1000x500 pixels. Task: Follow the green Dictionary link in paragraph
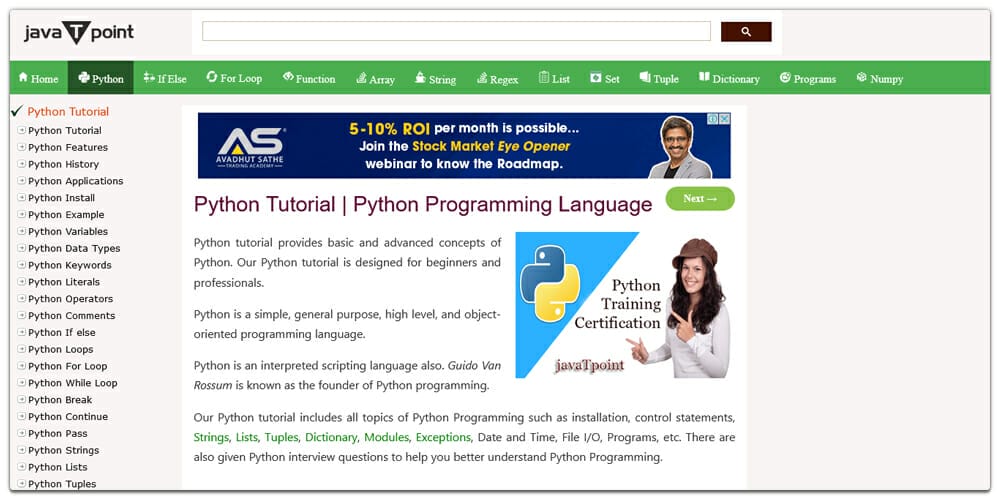tap(331, 438)
